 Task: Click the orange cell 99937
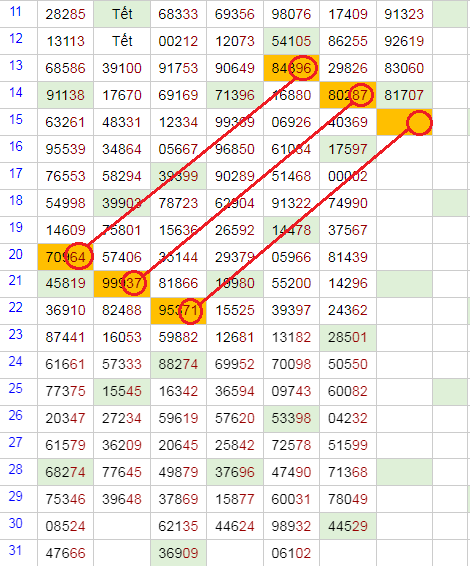pos(122,283)
